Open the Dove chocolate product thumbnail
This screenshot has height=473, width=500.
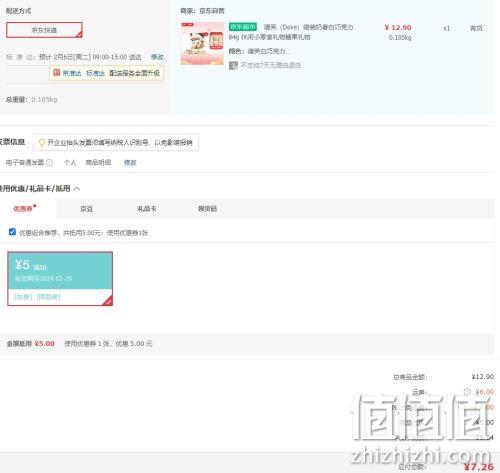click(202, 43)
